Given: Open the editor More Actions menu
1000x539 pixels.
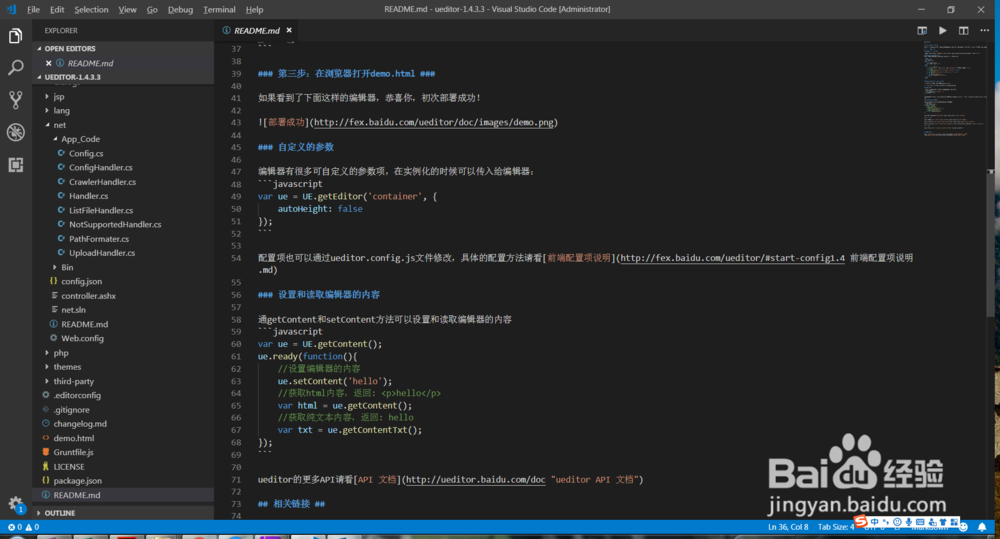Looking at the screenshot, I should pos(985,31).
